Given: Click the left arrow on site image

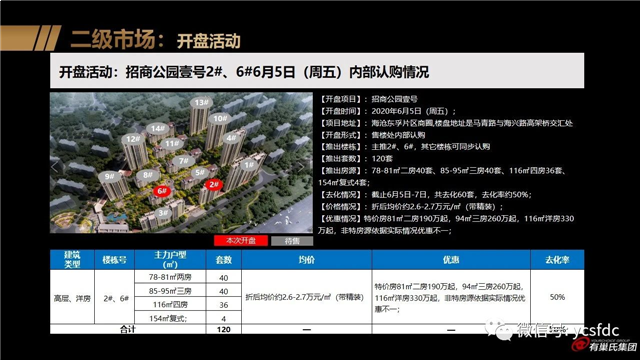Looking at the screenshot, I should 55,166.
